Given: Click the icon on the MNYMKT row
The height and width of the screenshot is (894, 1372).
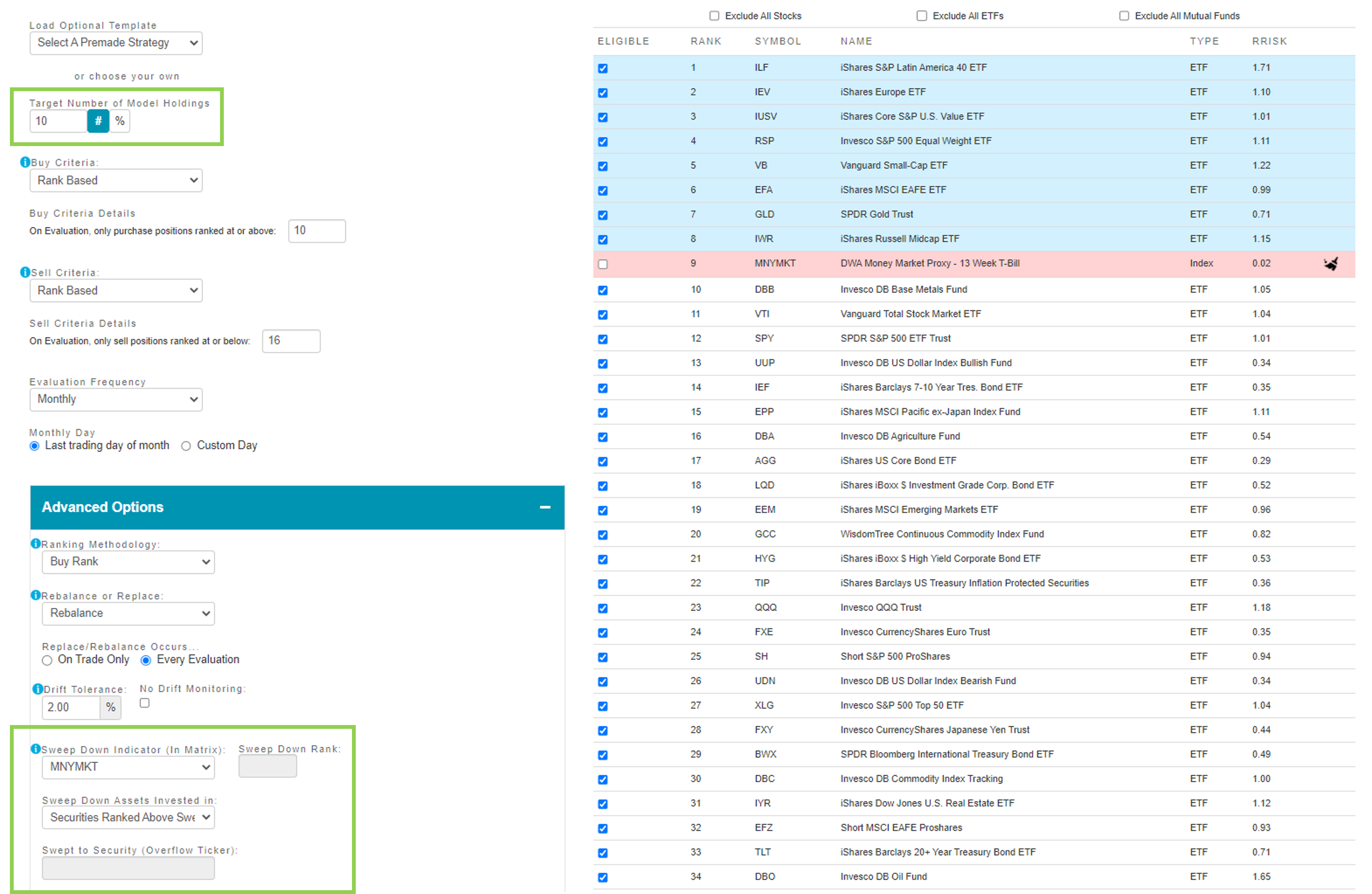Looking at the screenshot, I should pos(1331,264).
